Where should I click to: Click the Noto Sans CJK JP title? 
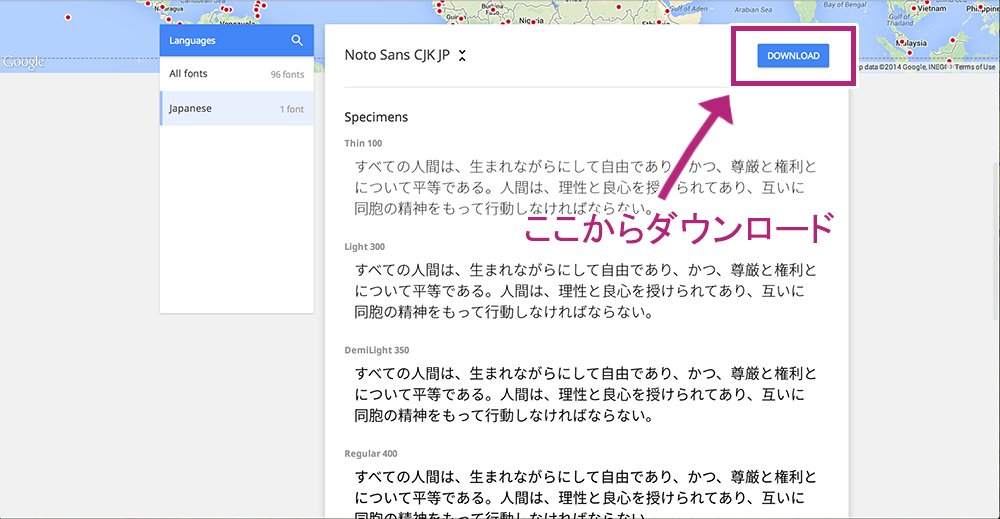click(x=397, y=55)
